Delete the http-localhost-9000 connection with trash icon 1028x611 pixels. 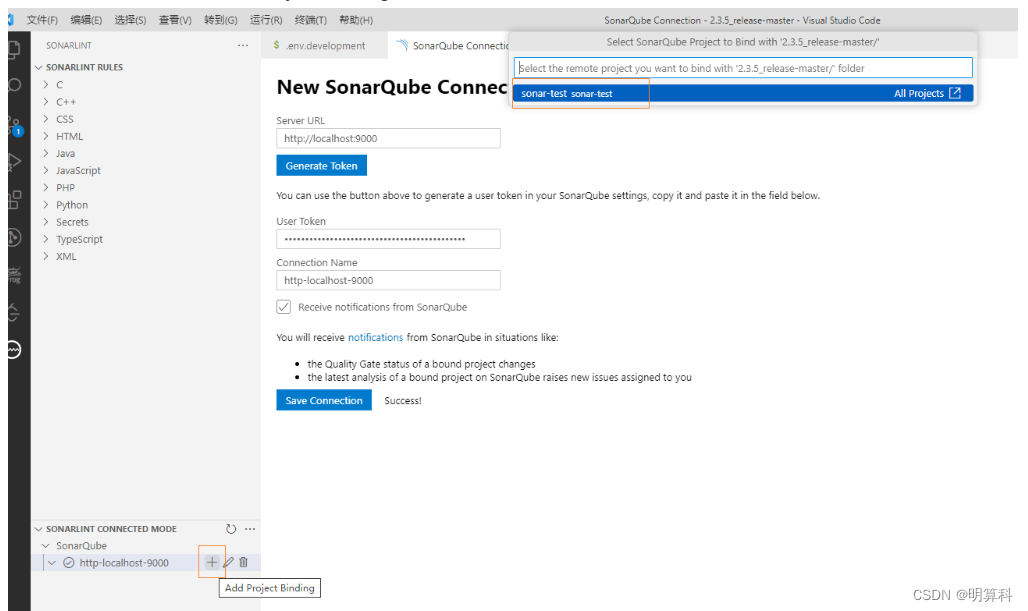pos(244,562)
